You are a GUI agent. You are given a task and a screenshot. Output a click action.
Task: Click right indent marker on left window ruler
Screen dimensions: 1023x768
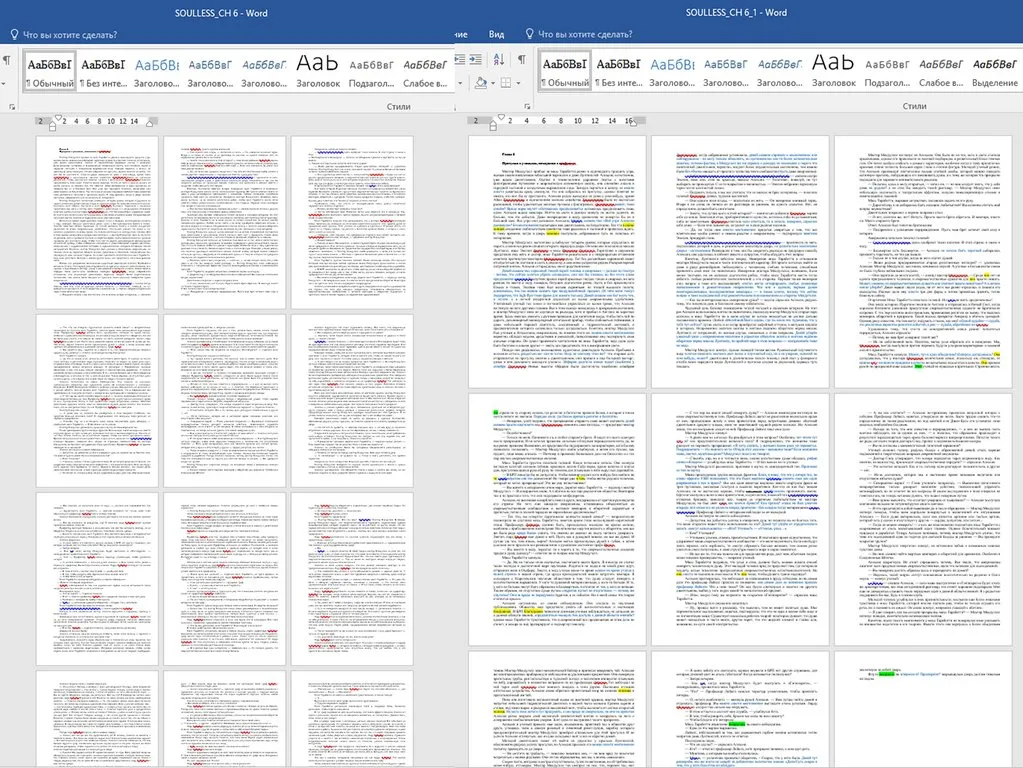point(151,123)
